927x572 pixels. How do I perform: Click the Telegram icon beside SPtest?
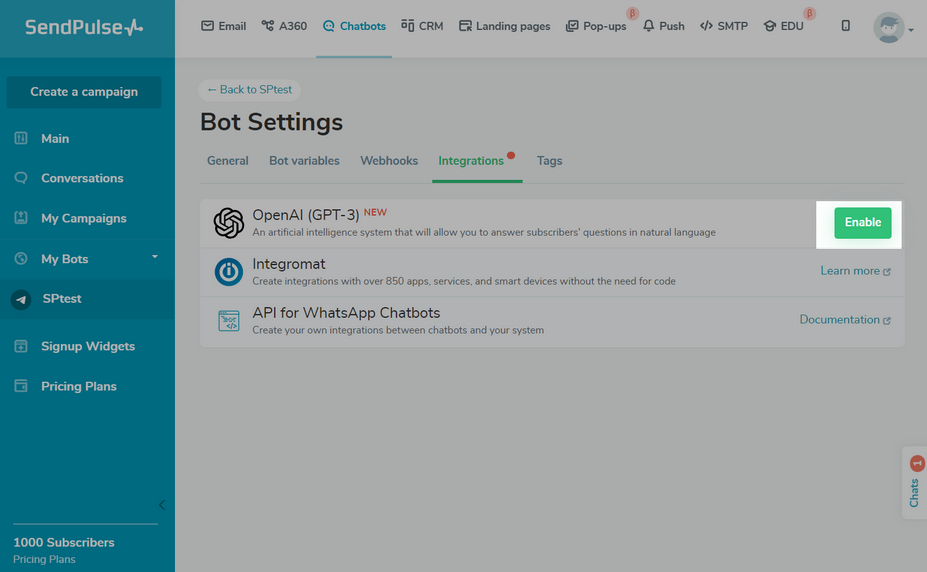coord(21,300)
